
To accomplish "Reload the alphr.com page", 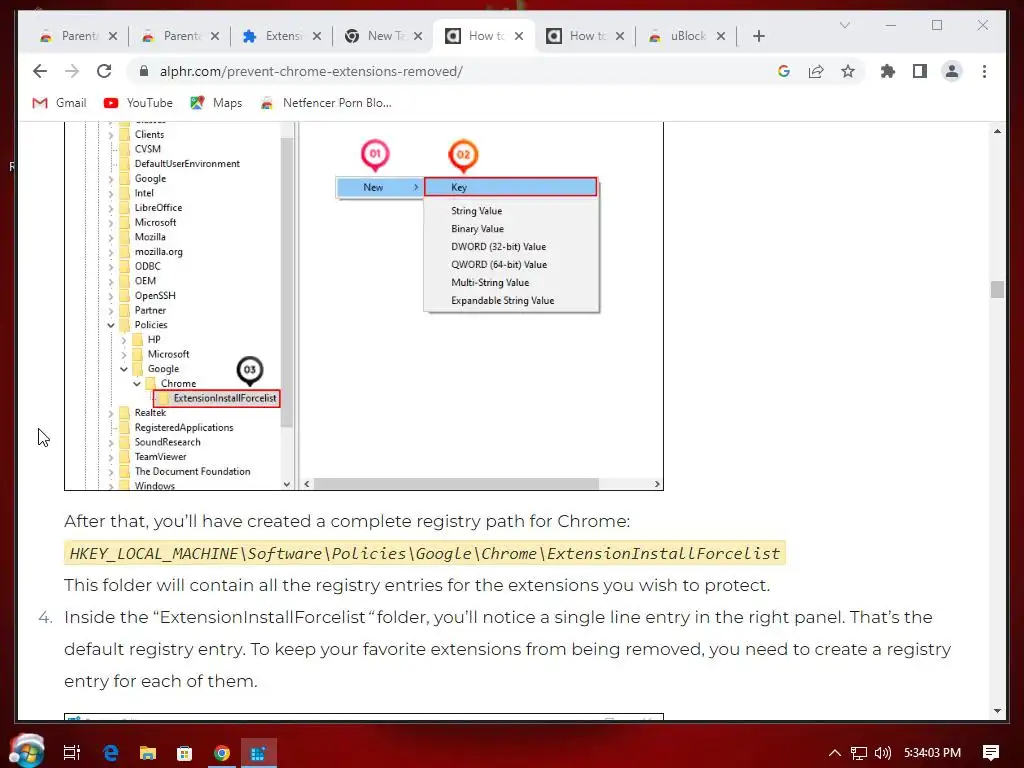I will click(104, 71).
